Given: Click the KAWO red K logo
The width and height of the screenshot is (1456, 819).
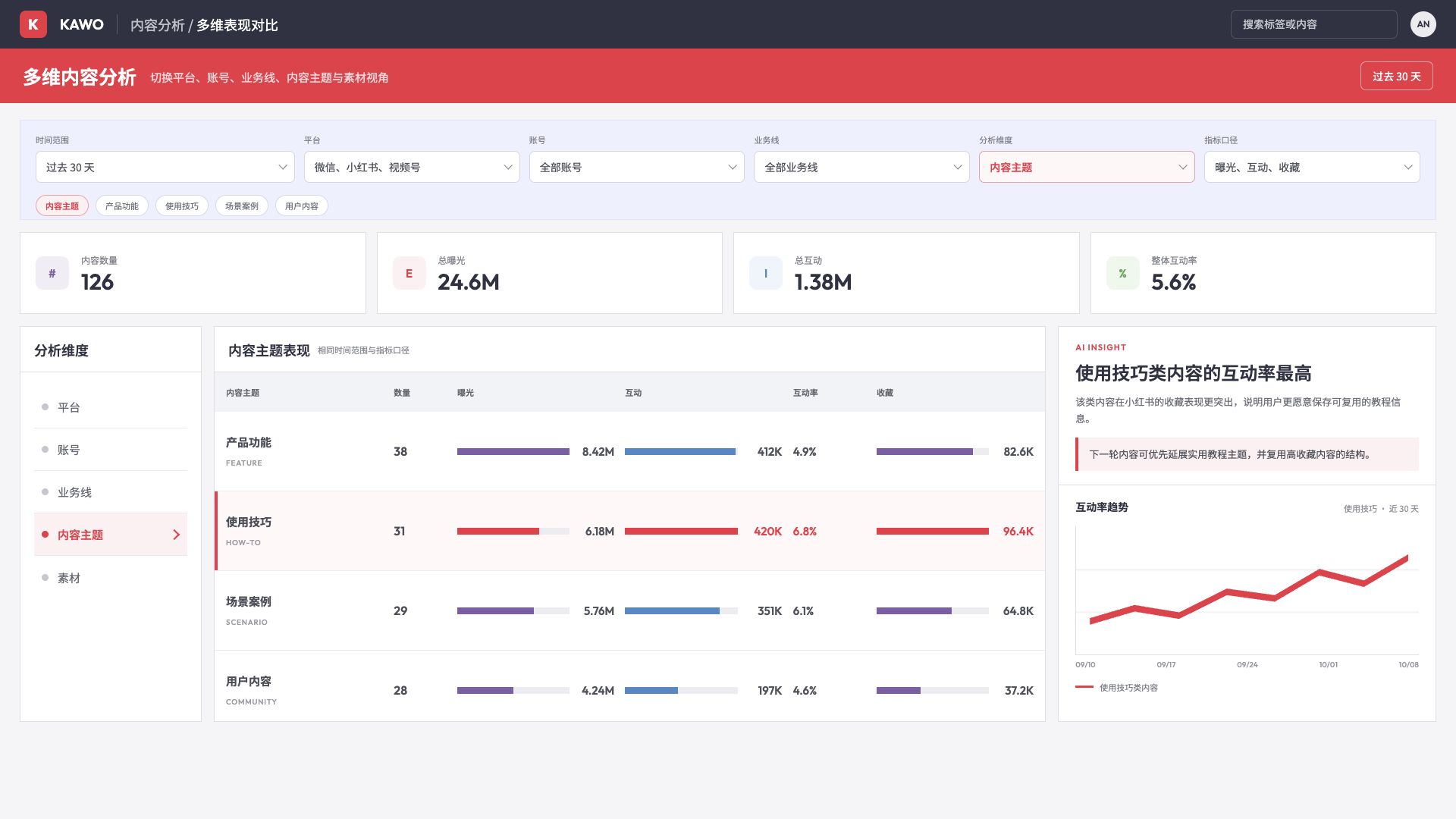Looking at the screenshot, I should coord(33,24).
